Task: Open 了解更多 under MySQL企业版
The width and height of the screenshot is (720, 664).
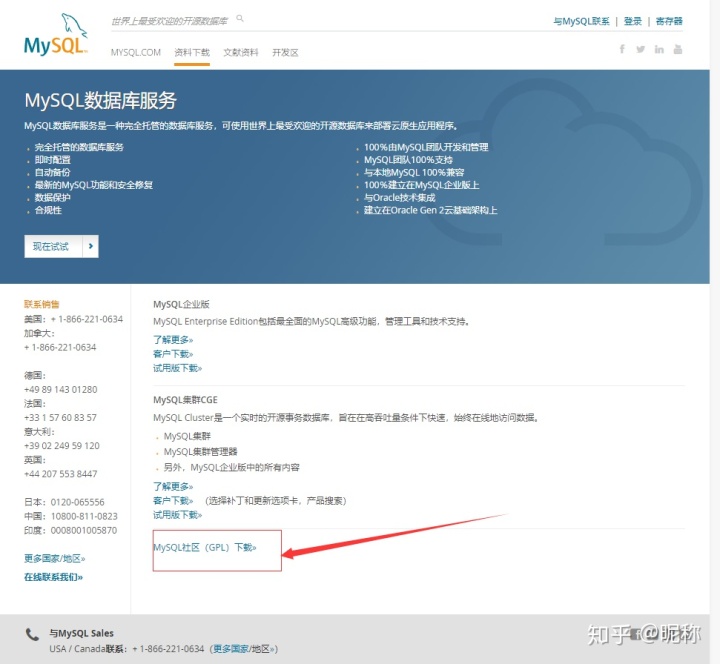Action: 173,340
